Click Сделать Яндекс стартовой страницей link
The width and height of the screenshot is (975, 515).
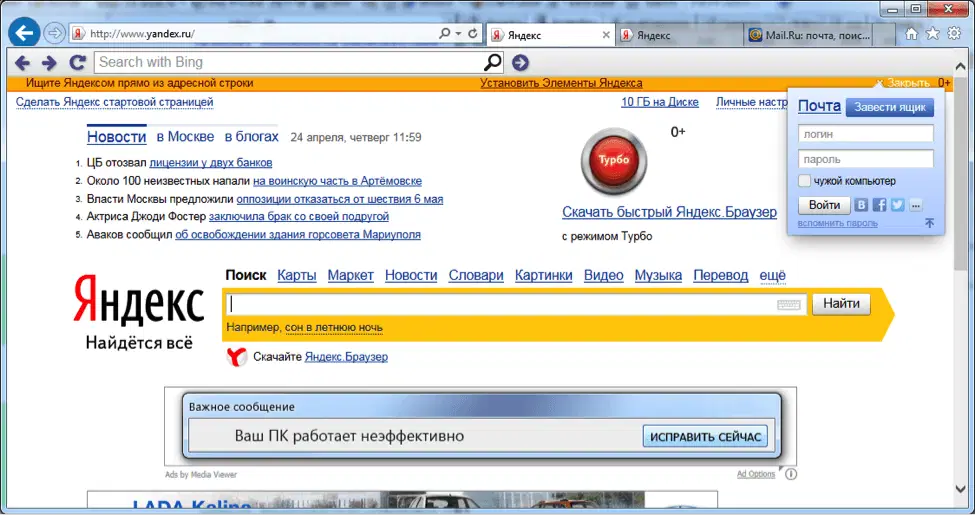(x=114, y=102)
